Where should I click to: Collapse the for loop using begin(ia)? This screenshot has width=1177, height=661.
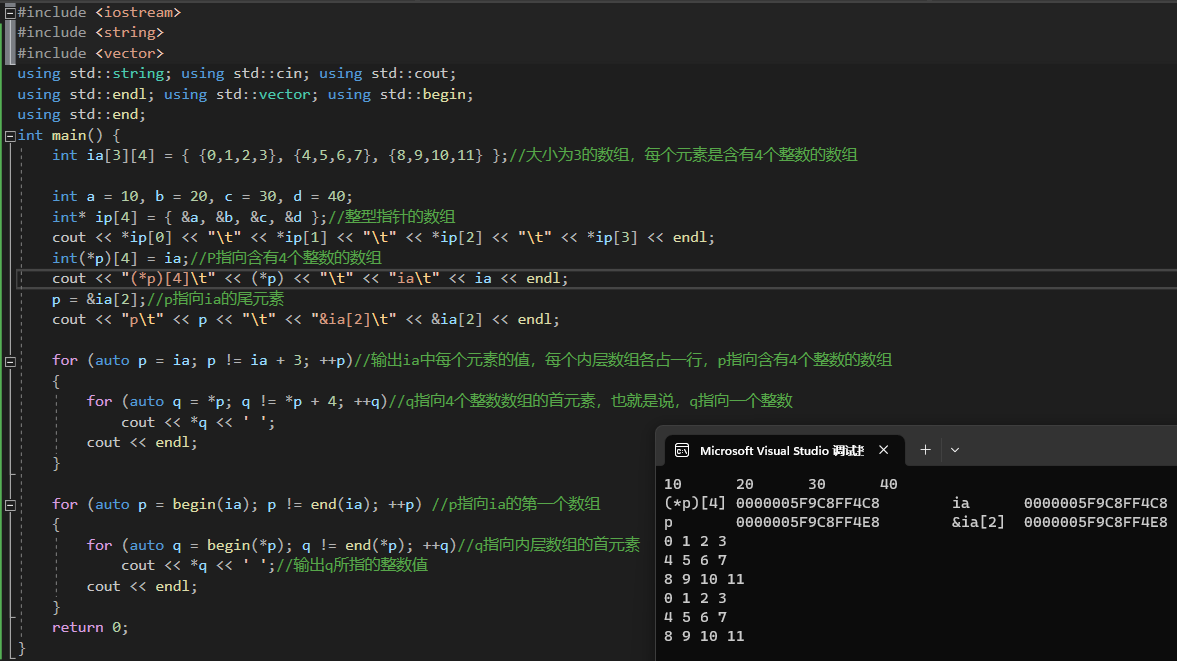(10, 504)
